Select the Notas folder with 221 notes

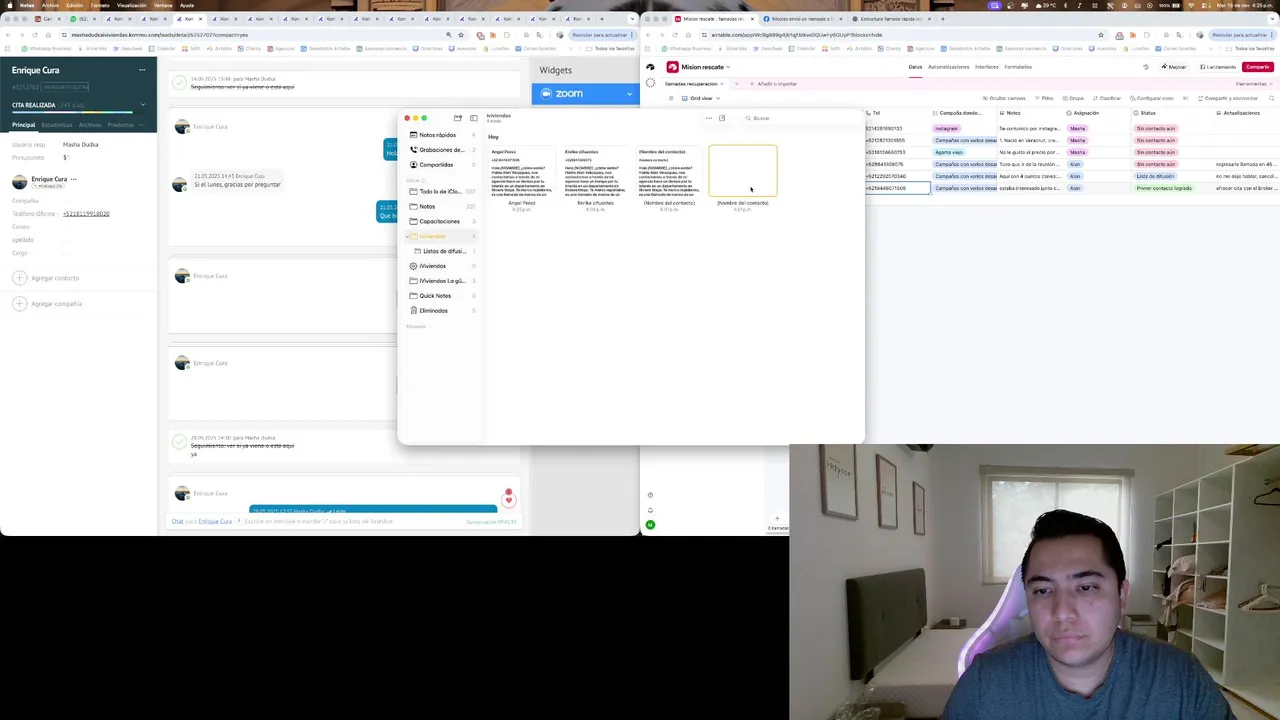pos(440,206)
